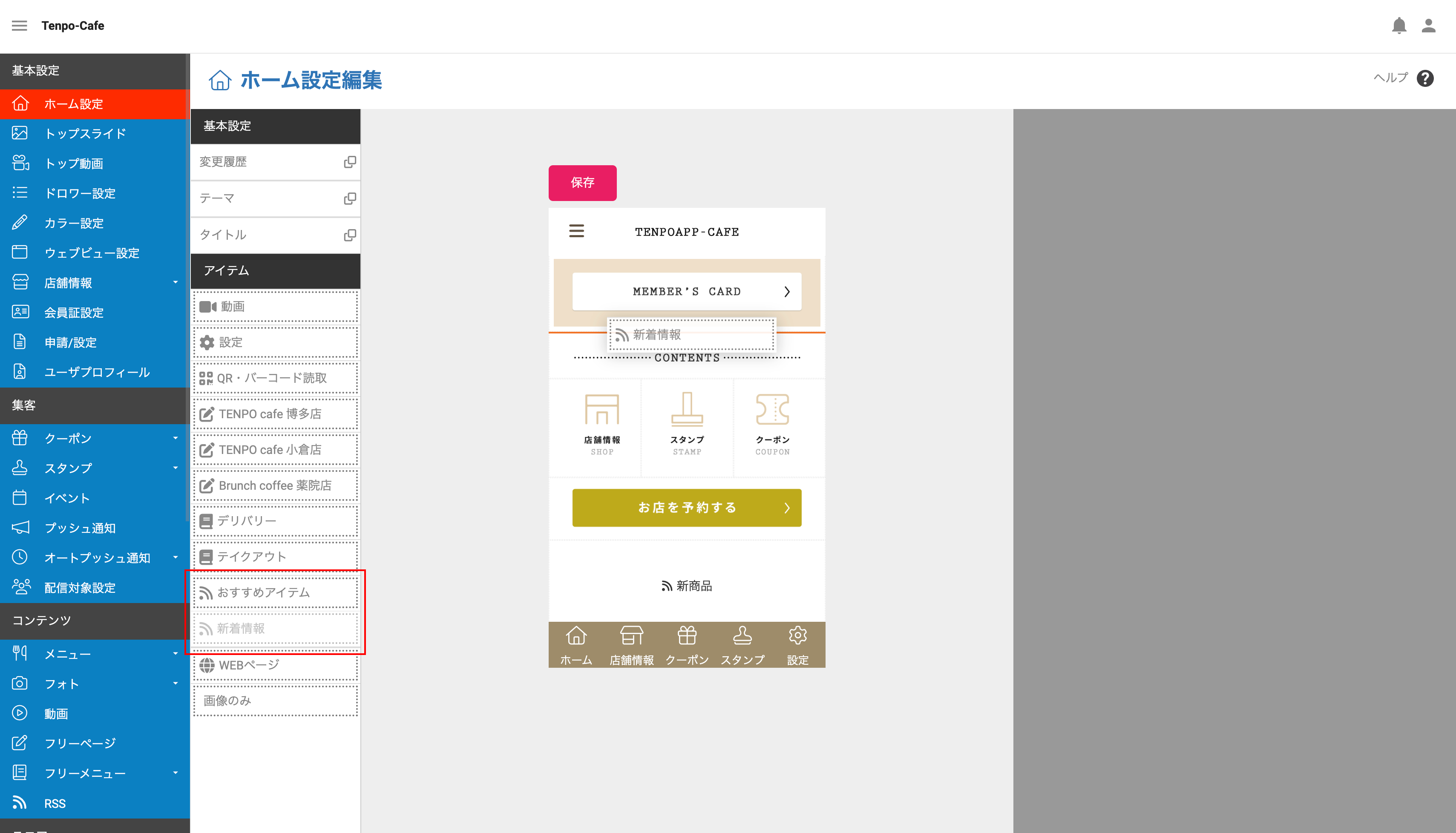The height and width of the screenshot is (833, 1456).
Task: Click the RSS feed icon in sidebar
Action: coord(20,802)
